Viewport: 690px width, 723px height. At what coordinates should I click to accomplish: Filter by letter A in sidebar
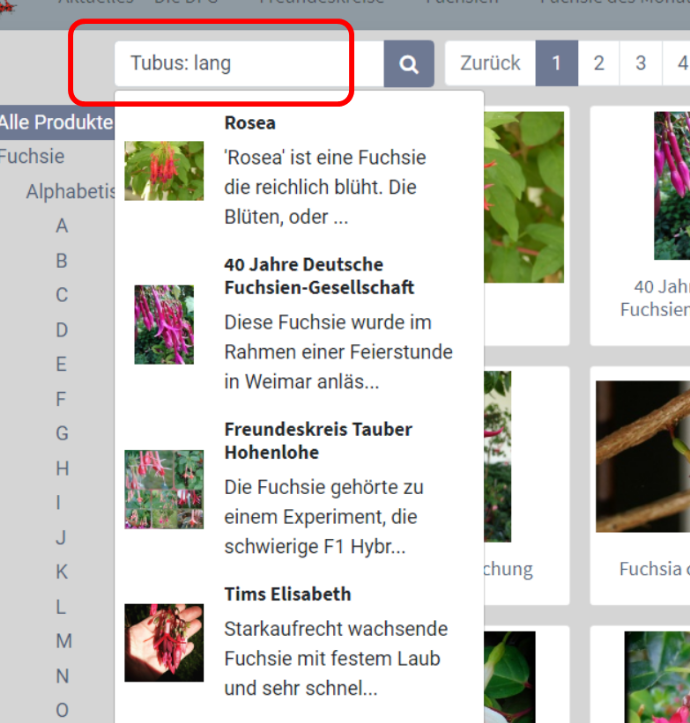[x=62, y=226]
